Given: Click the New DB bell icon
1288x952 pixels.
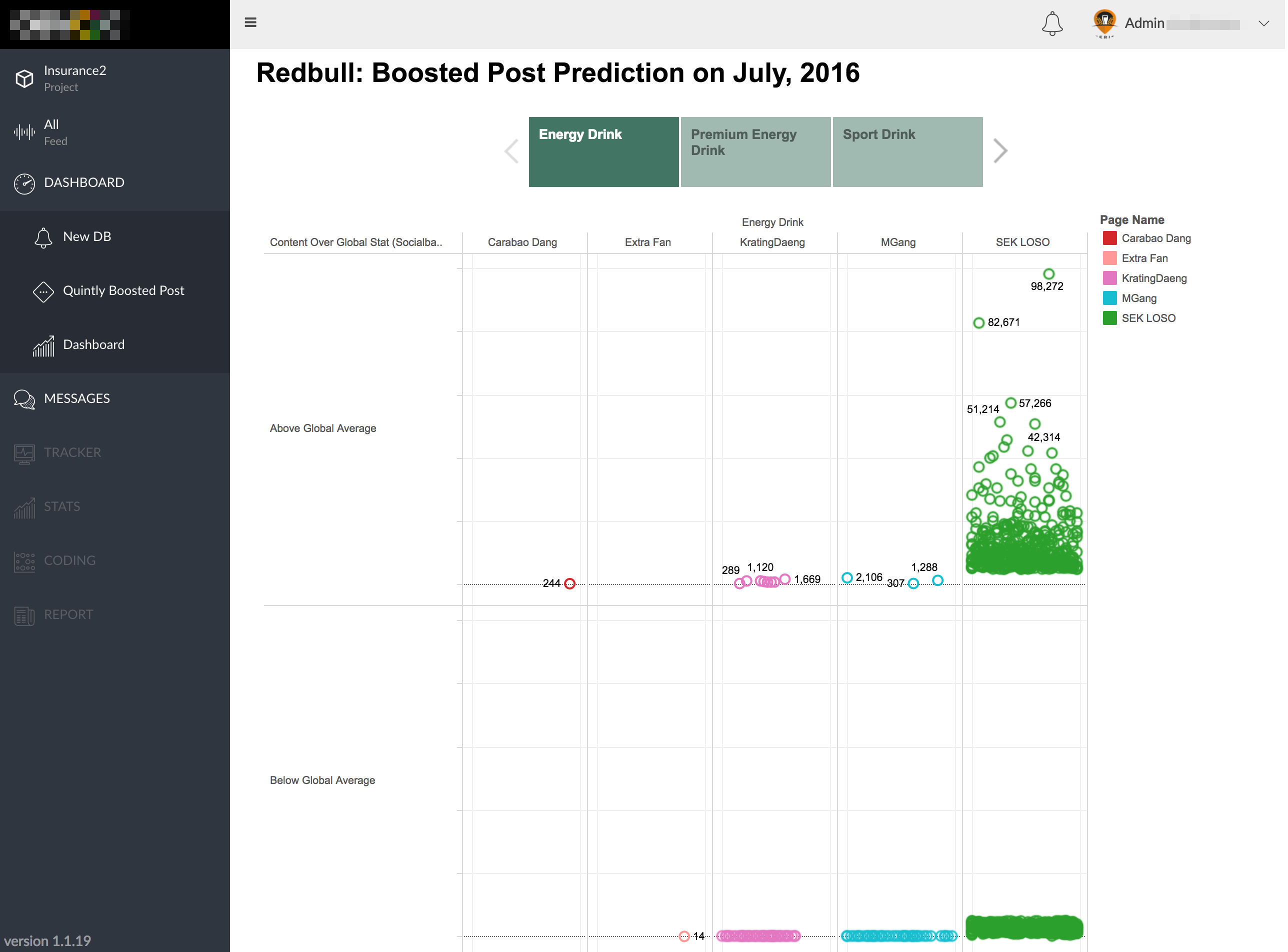Looking at the screenshot, I should coord(43,238).
